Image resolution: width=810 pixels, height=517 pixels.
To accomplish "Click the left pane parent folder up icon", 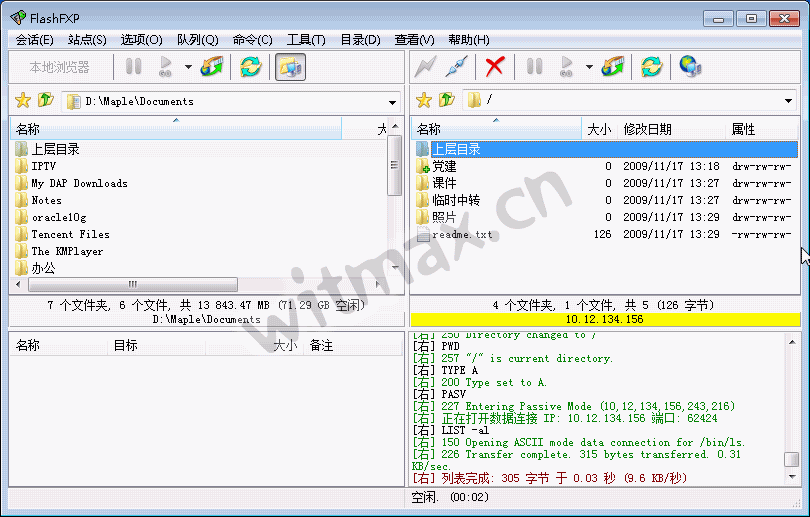I will pyautogui.click(x=45, y=100).
